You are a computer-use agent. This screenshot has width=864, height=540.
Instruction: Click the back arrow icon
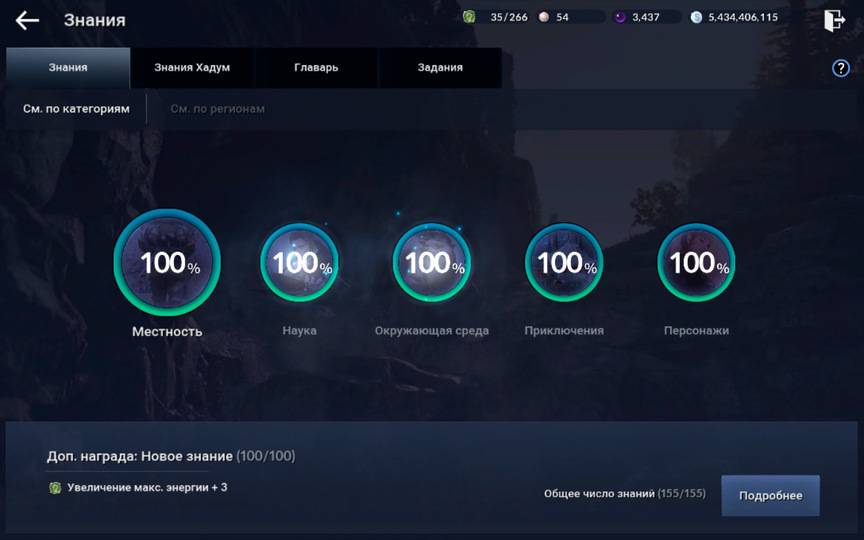pos(27,20)
